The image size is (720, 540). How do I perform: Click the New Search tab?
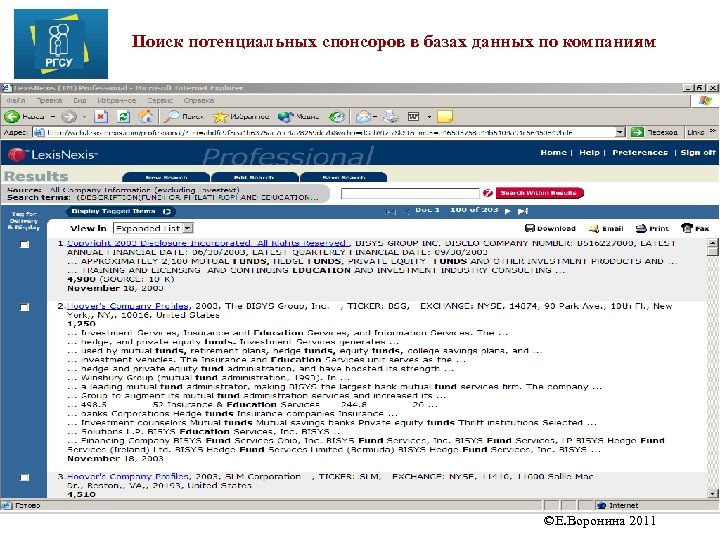[166, 177]
